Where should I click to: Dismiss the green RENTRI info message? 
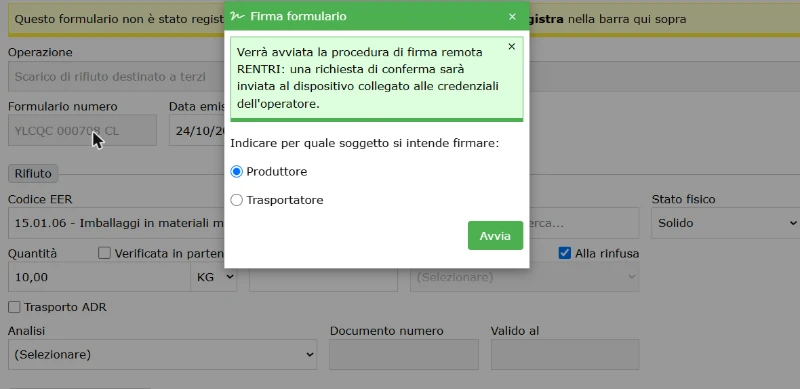[512, 46]
